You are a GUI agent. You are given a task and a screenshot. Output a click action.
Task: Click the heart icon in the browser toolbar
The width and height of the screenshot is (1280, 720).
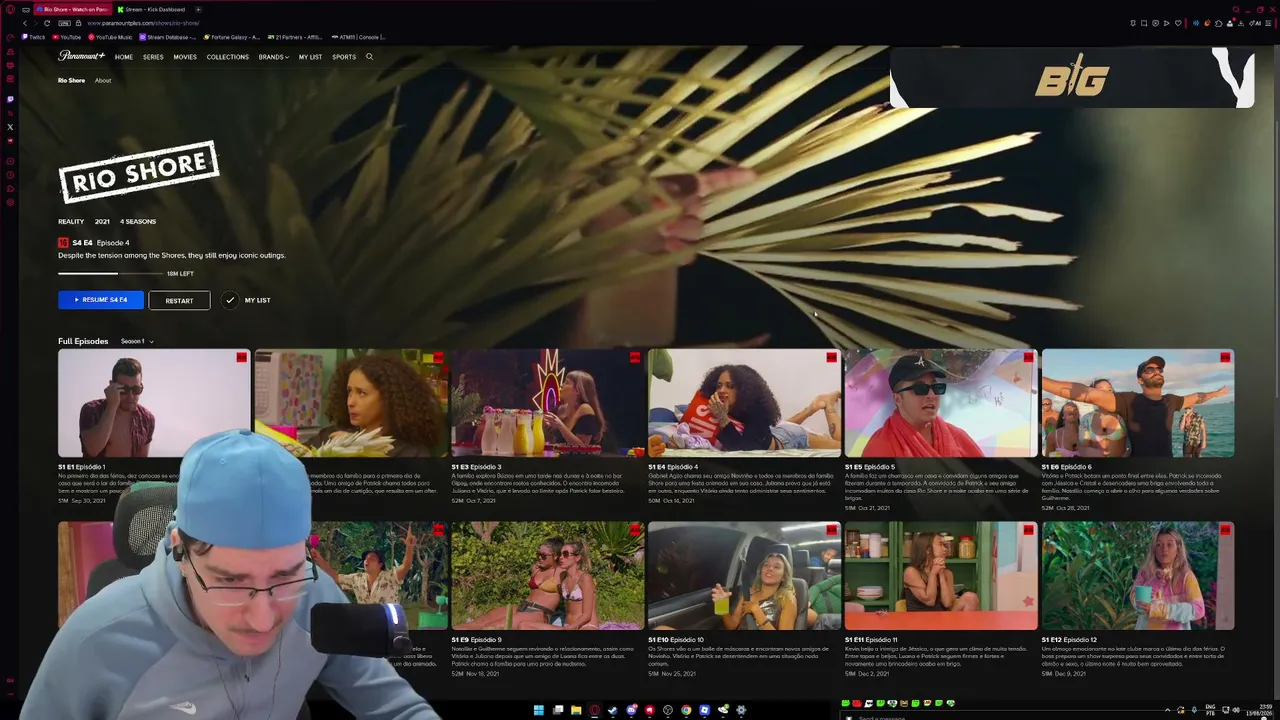pyautogui.click(x=1178, y=23)
